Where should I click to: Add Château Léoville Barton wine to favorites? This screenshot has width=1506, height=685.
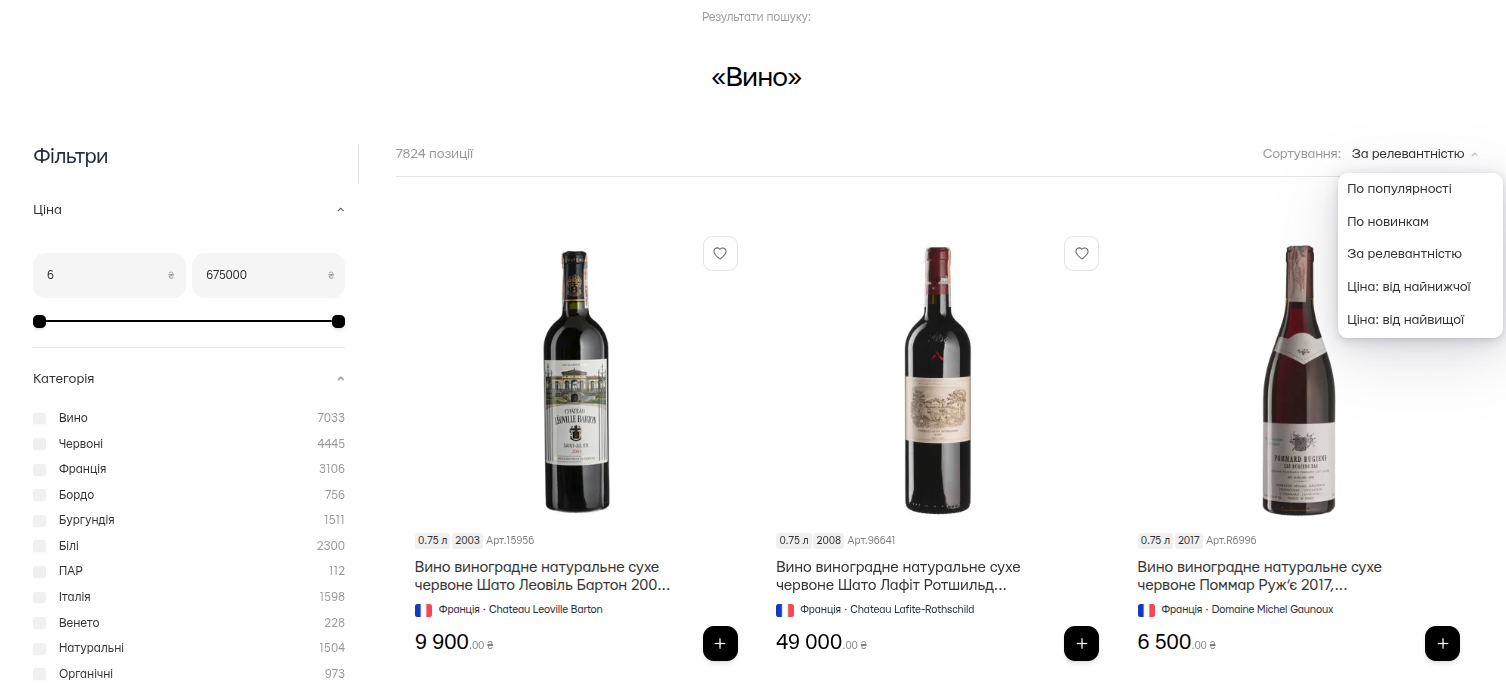720,254
